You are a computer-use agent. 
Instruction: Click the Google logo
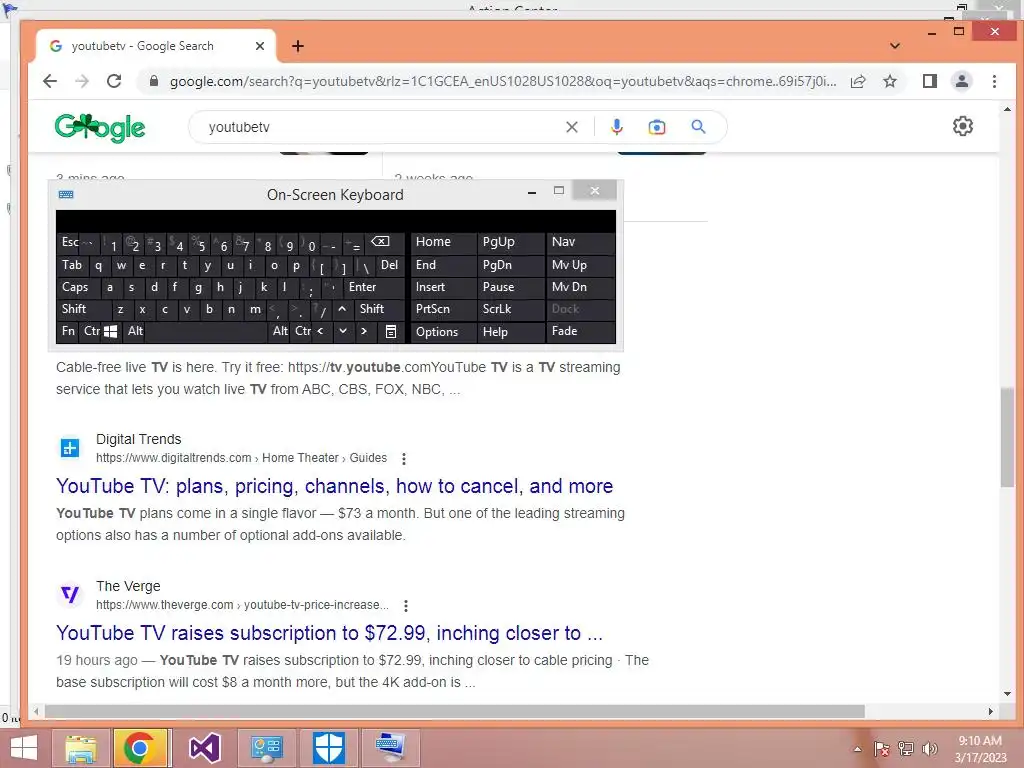pos(100,127)
